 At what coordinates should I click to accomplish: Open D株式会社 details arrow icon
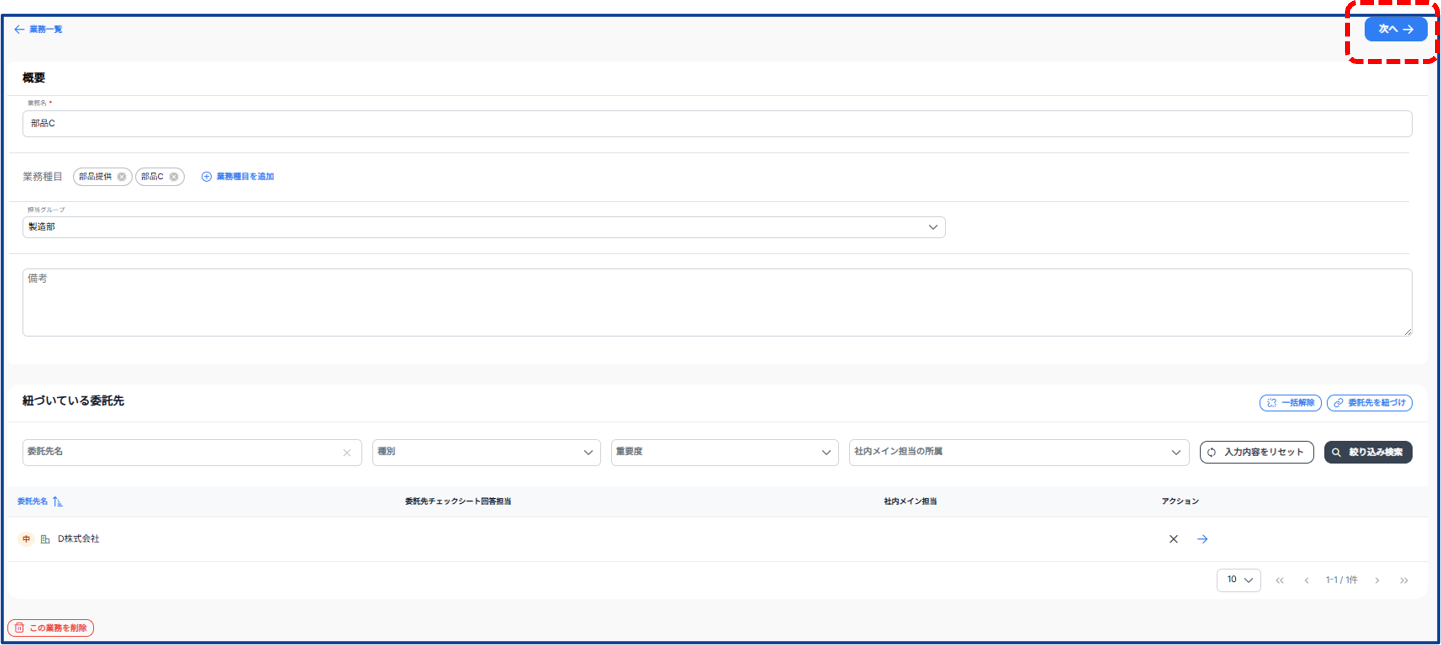pyautogui.click(x=1203, y=539)
